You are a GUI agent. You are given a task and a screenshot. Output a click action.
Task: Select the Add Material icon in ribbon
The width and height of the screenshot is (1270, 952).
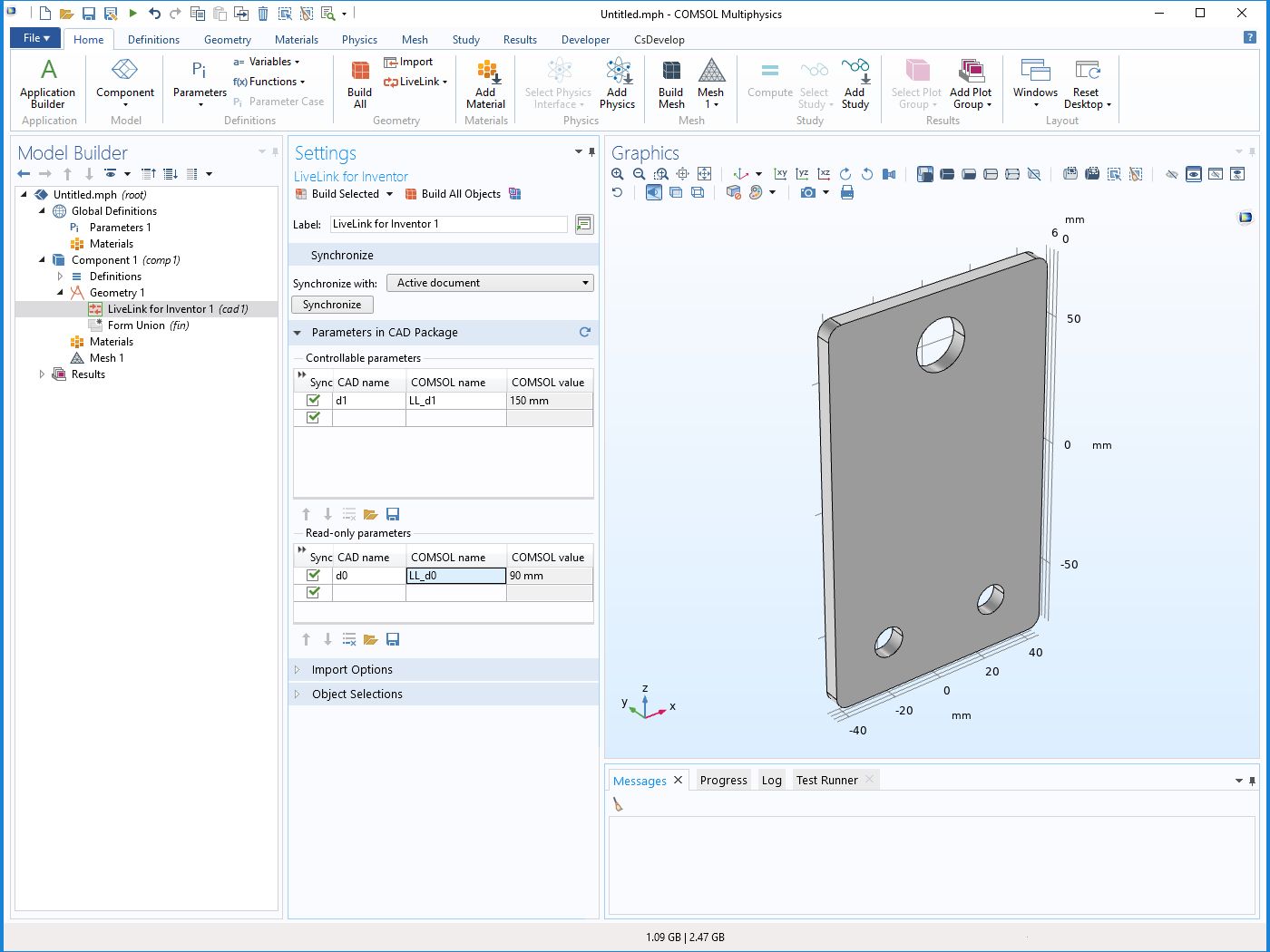coord(485,82)
